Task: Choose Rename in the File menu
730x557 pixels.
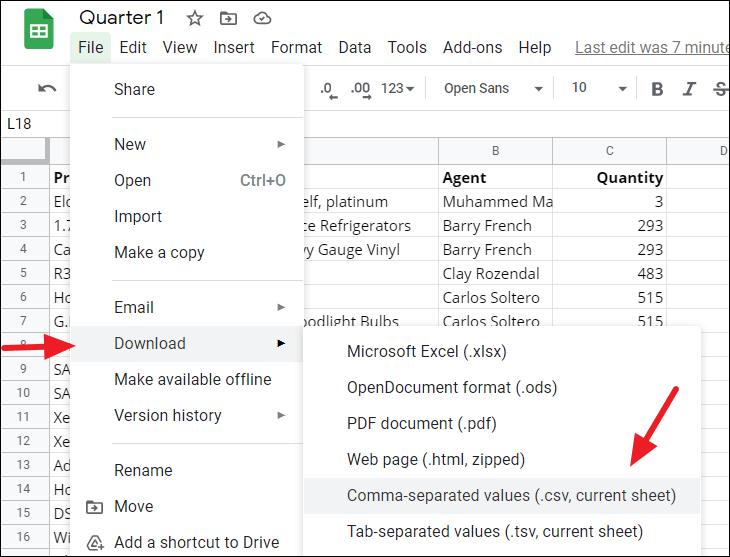Action: point(187,470)
